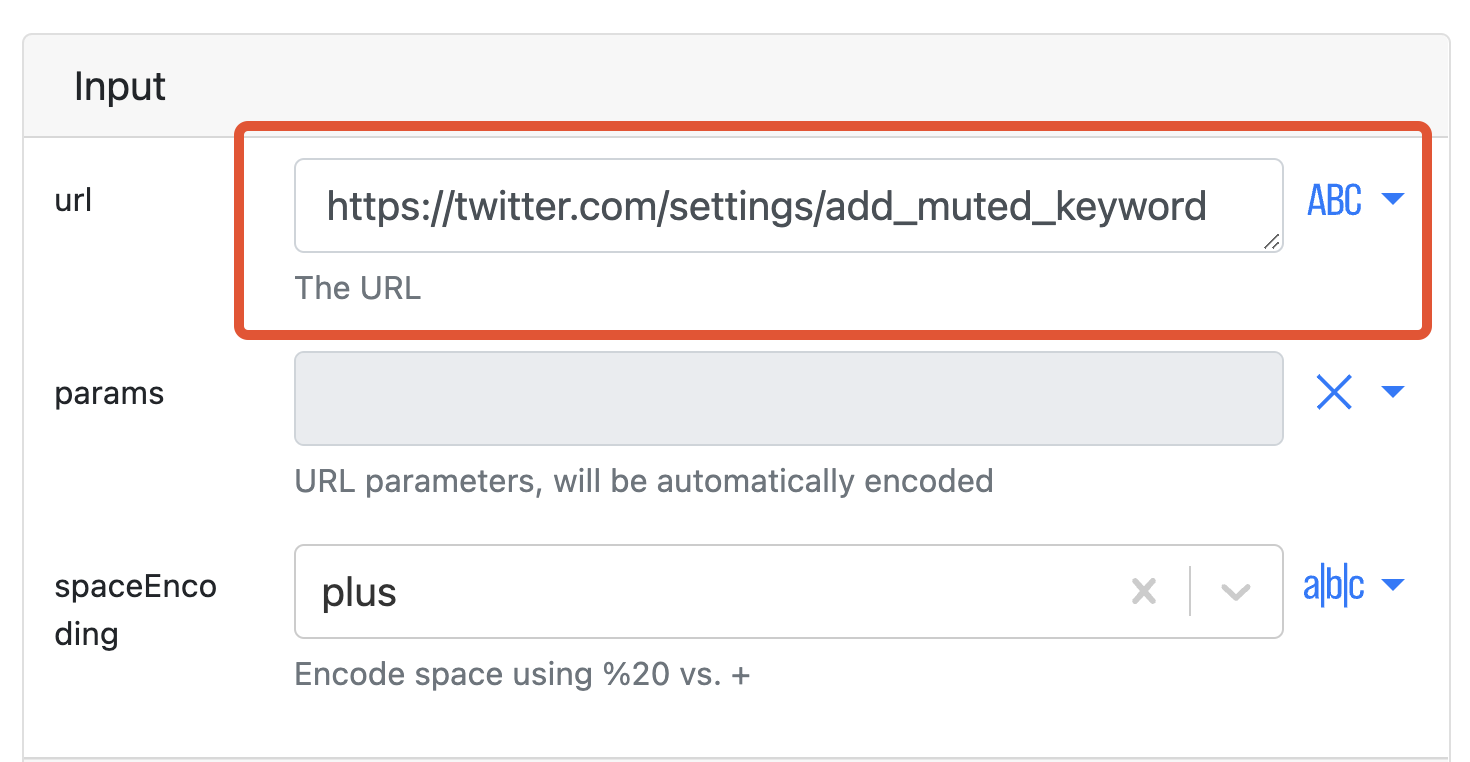Click the Input panel header
The height and width of the screenshot is (762, 1470).
[x=120, y=87]
